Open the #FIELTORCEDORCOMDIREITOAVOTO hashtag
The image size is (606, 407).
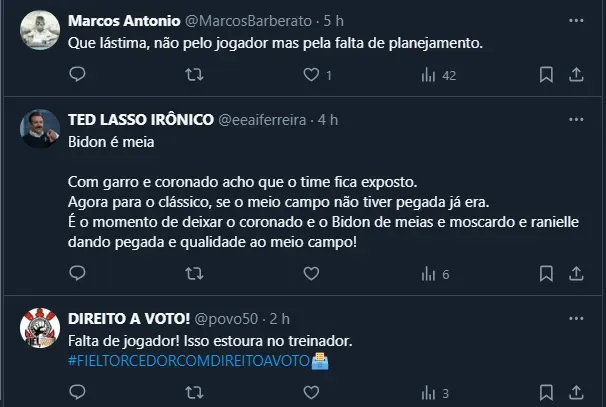(206, 362)
